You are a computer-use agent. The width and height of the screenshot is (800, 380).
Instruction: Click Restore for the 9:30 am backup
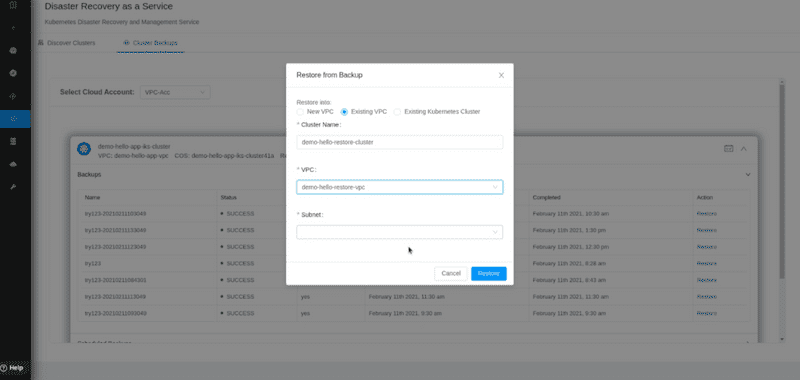tap(707, 314)
